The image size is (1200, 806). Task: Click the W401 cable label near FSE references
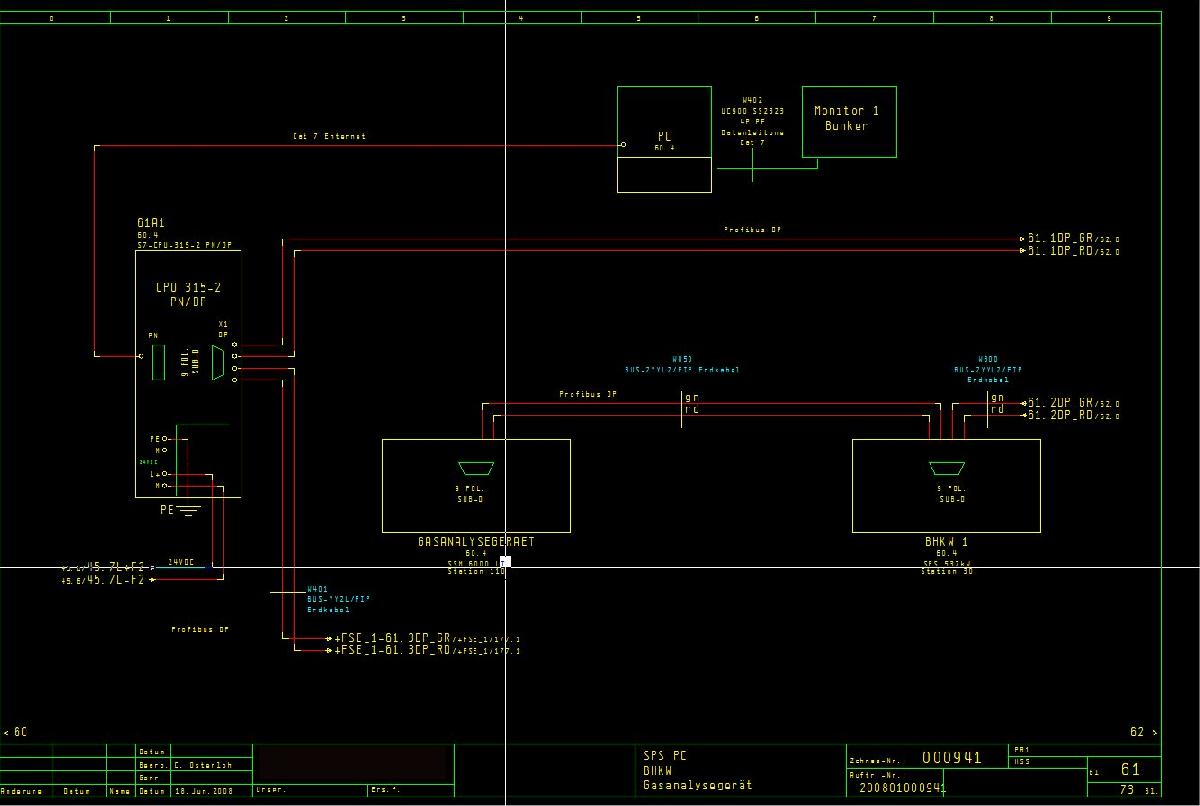click(318, 590)
